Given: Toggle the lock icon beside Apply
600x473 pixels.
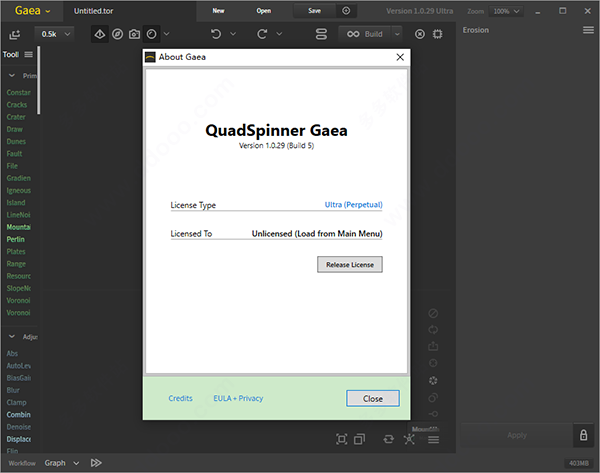Looking at the screenshot, I should tap(584, 435).
